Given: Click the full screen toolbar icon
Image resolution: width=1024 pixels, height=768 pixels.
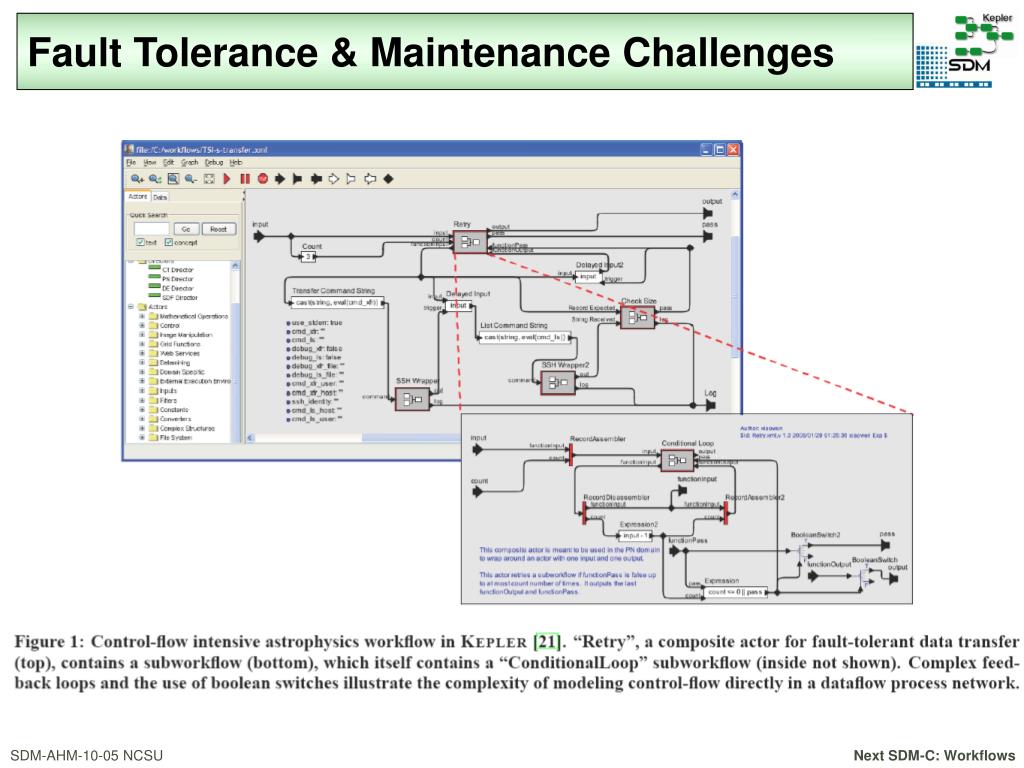Looking at the screenshot, I should [x=209, y=179].
